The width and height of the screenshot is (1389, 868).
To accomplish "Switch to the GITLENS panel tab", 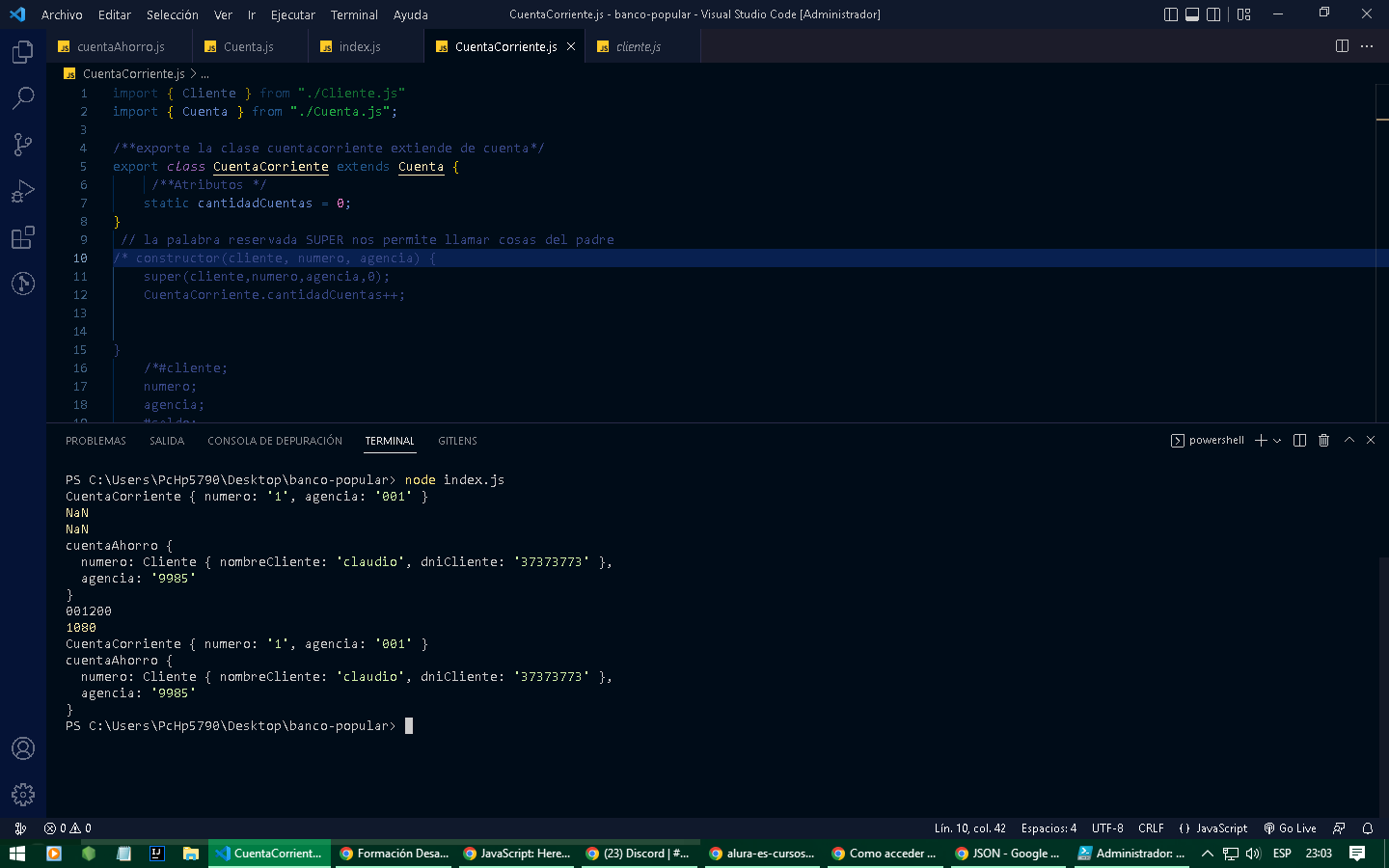I will click(x=457, y=441).
